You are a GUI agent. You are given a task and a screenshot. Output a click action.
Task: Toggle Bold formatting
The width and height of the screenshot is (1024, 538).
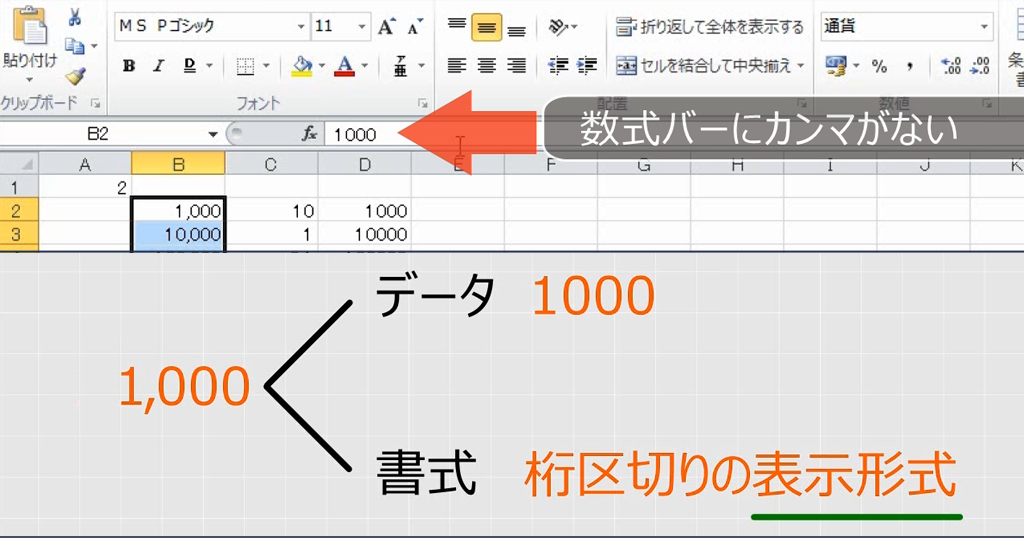129,65
